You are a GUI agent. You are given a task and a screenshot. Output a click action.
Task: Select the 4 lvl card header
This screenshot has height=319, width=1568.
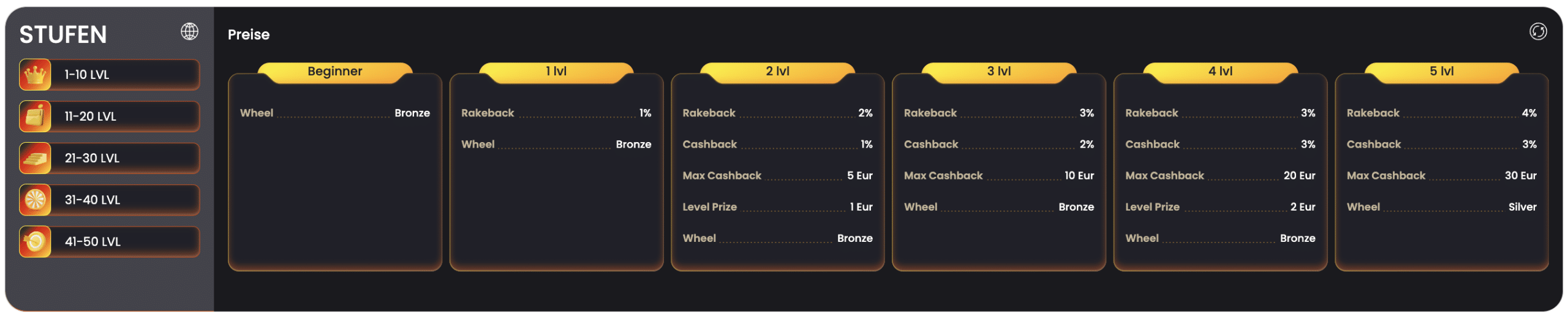click(x=1220, y=72)
